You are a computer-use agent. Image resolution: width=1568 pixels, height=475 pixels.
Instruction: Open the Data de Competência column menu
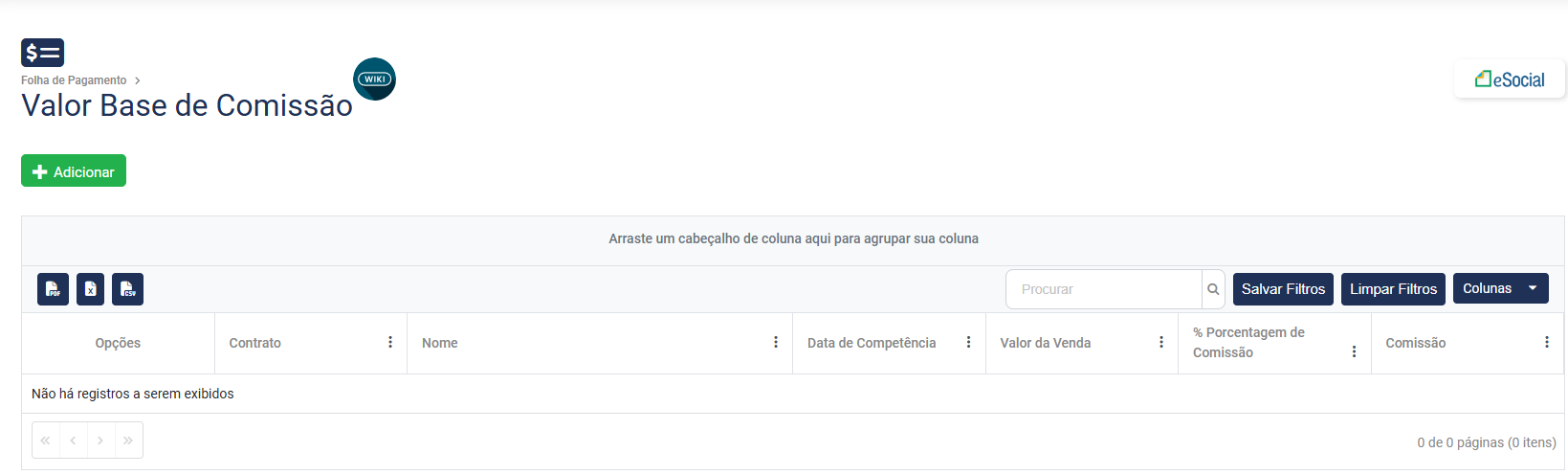coord(968,342)
